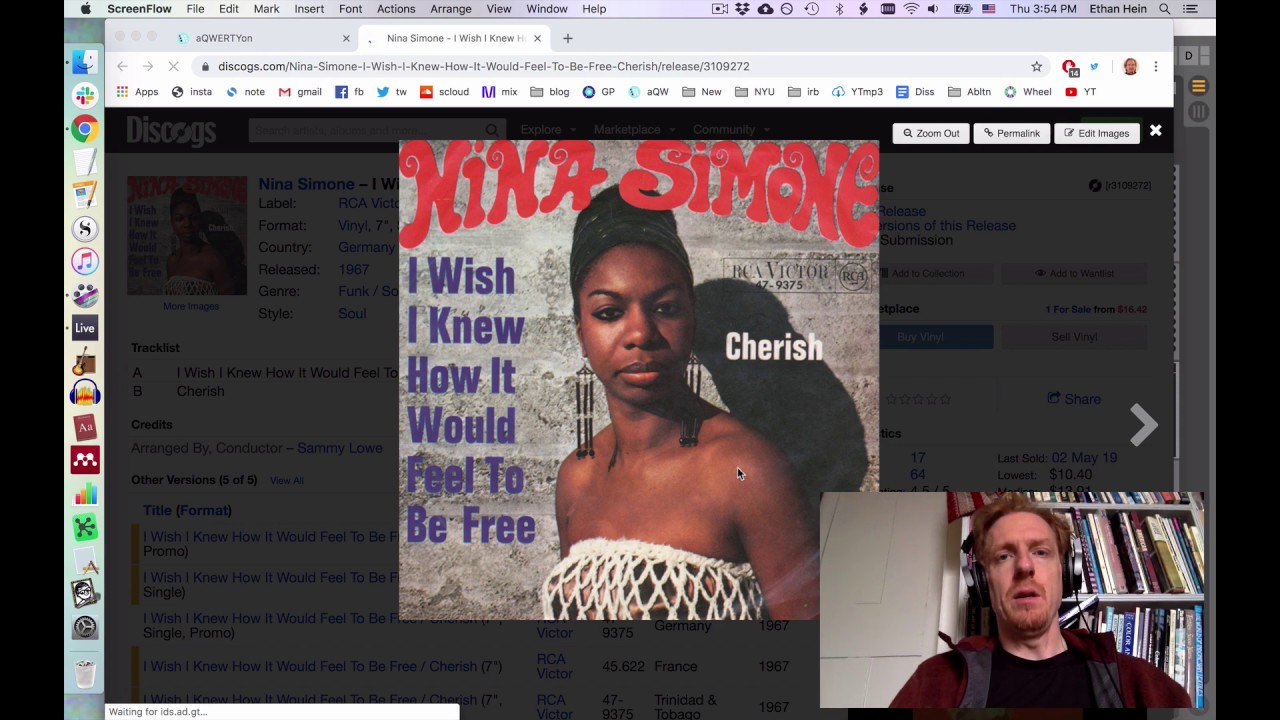Open Finder from the dock
The image size is (1280, 720).
click(85, 62)
